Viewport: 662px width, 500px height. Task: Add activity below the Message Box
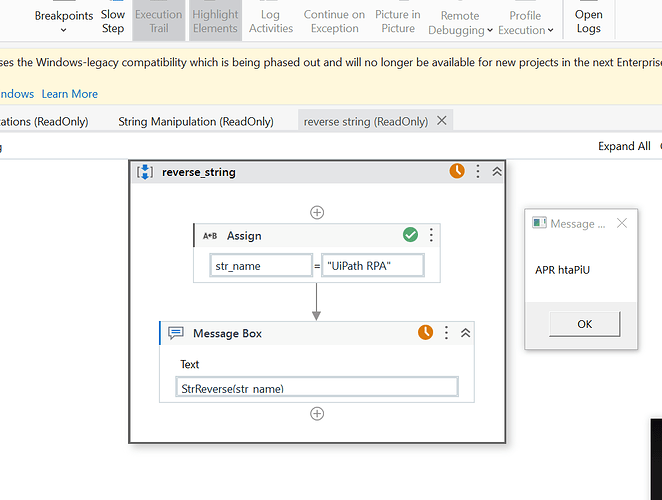pos(317,413)
